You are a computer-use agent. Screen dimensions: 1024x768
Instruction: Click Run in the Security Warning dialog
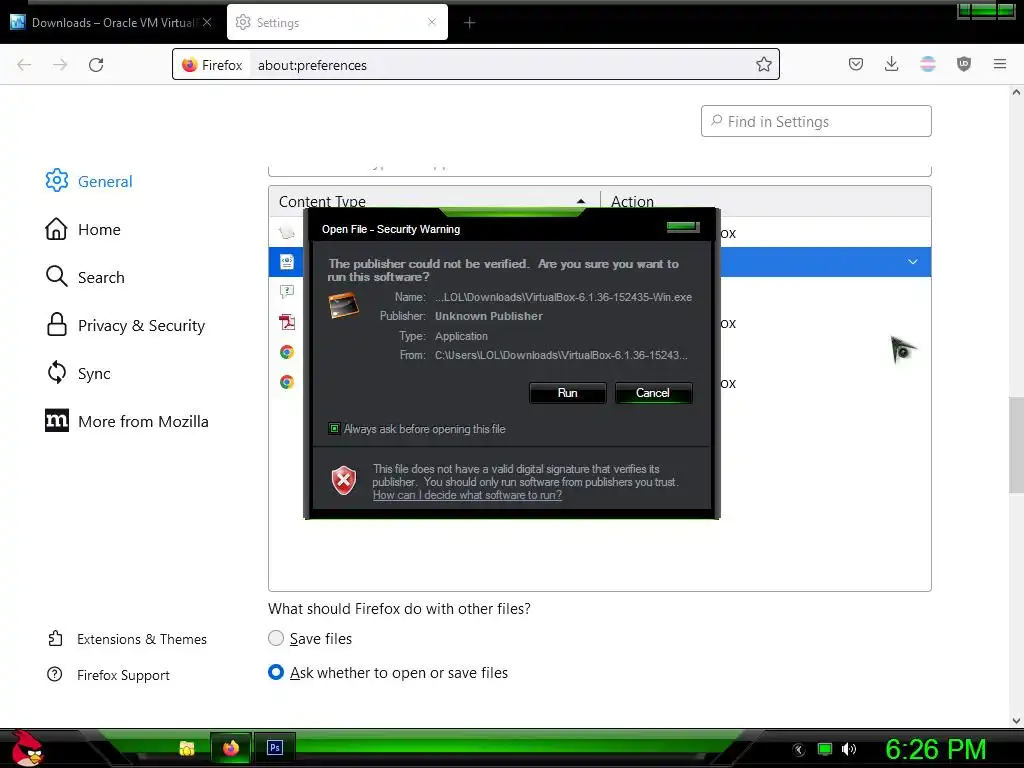point(567,392)
